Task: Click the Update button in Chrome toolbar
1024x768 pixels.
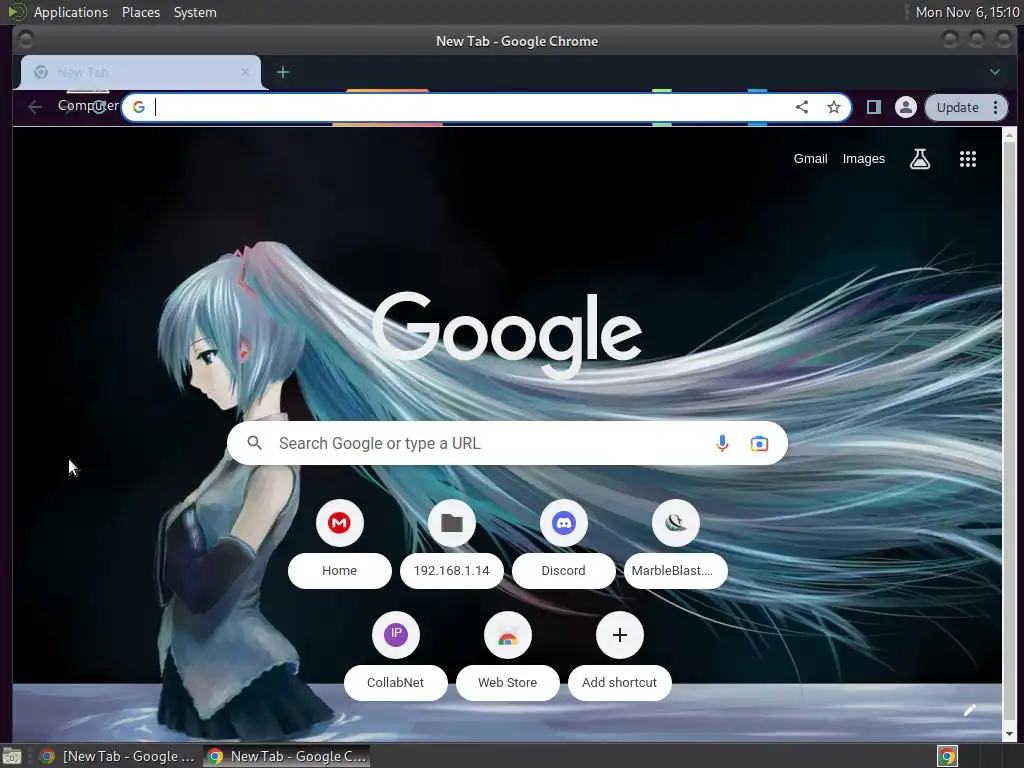Action: 957,107
